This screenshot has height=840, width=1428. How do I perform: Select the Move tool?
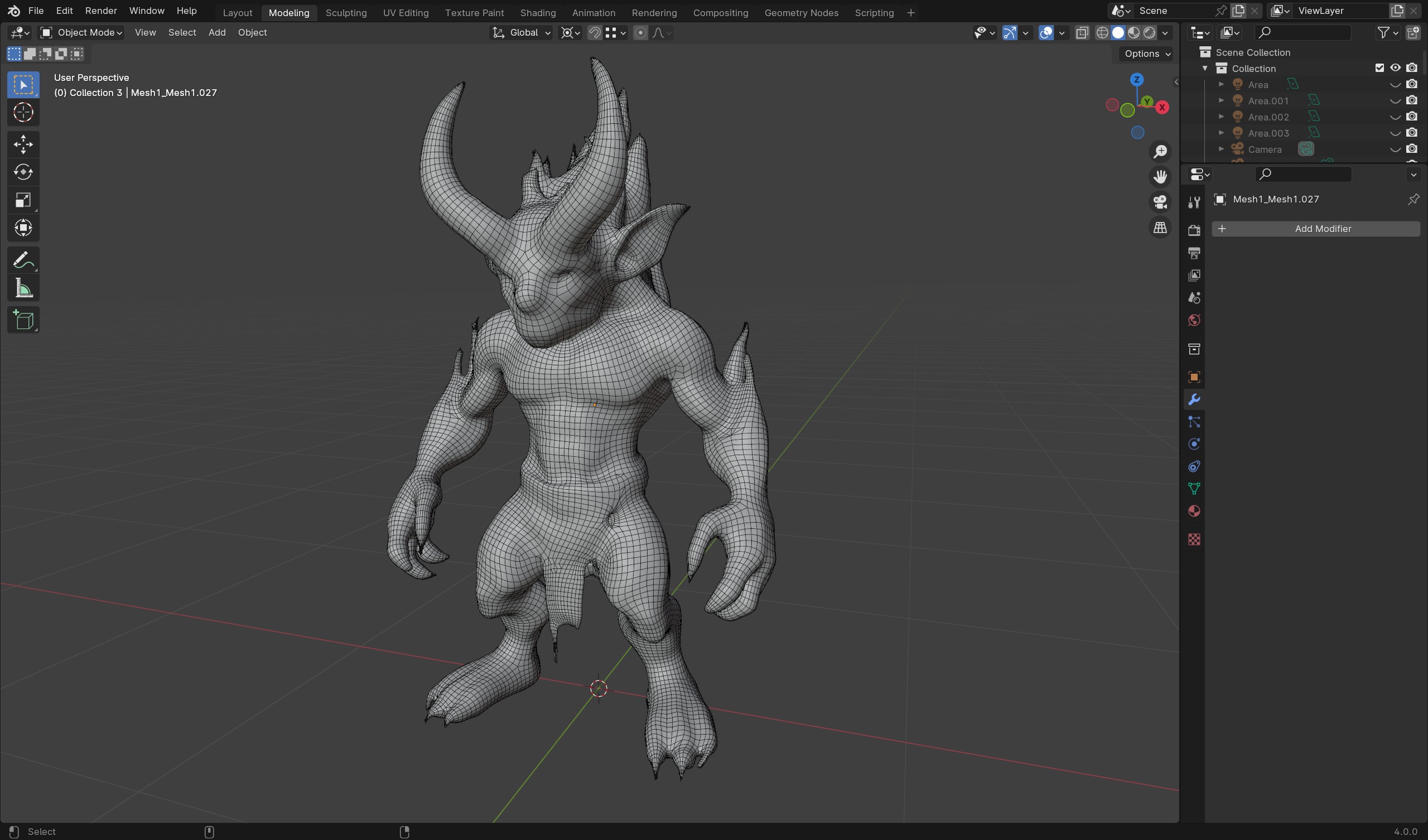(x=23, y=144)
